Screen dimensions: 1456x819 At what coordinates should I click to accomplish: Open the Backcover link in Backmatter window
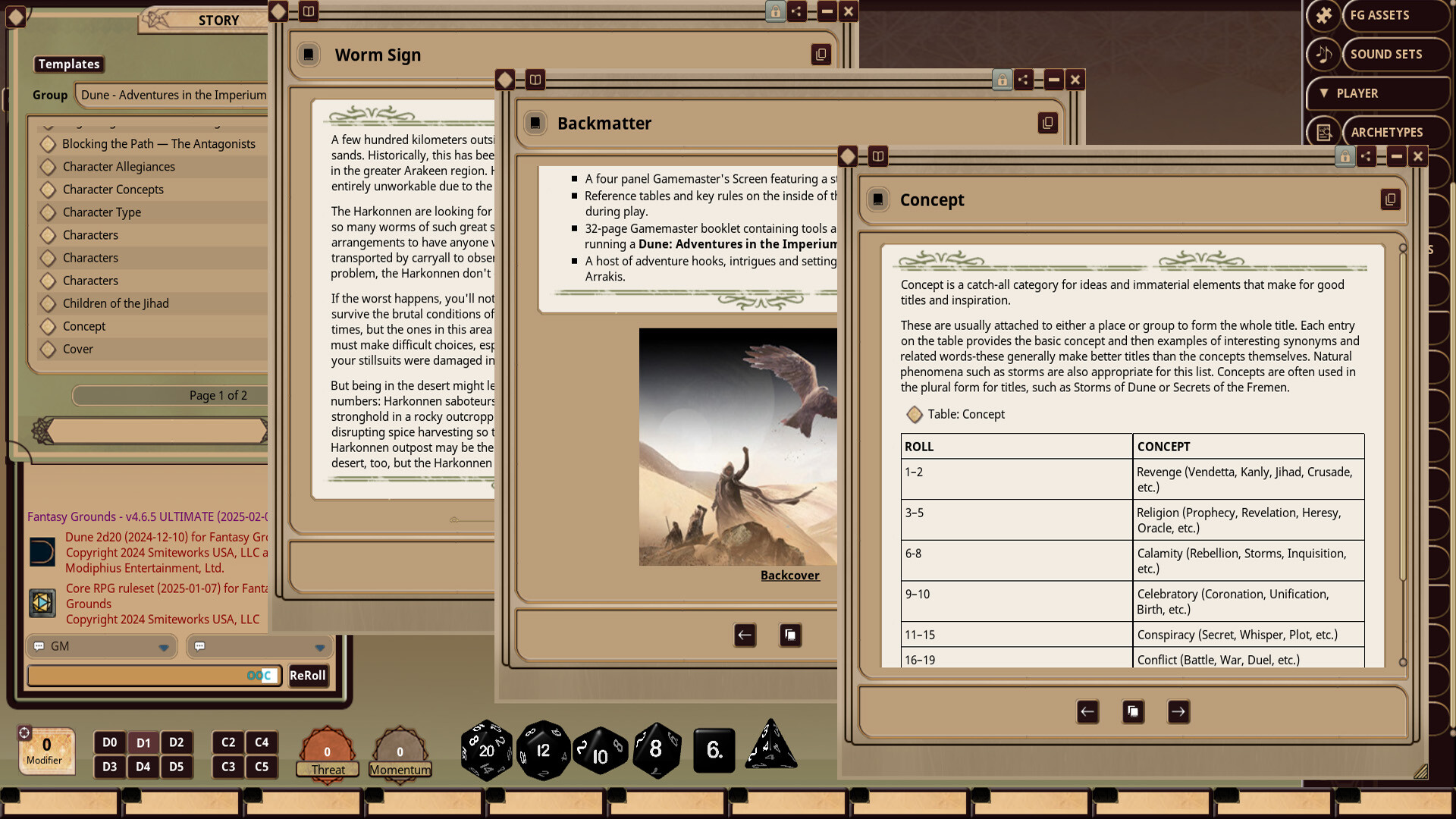tap(790, 575)
